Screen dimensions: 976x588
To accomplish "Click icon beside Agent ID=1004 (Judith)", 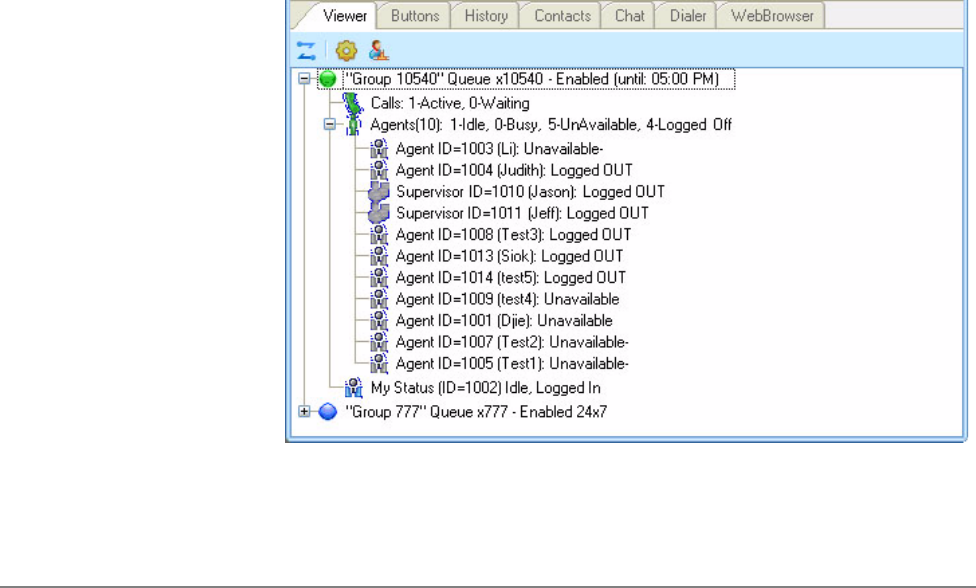I will (x=378, y=170).
